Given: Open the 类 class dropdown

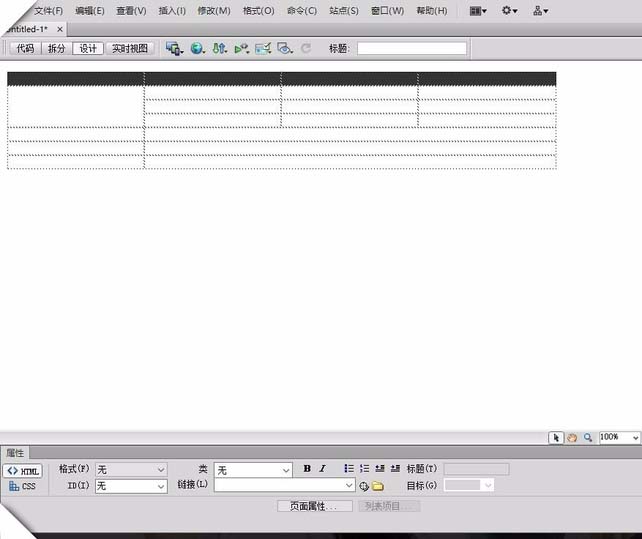Looking at the screenshot, I should 253,470.
